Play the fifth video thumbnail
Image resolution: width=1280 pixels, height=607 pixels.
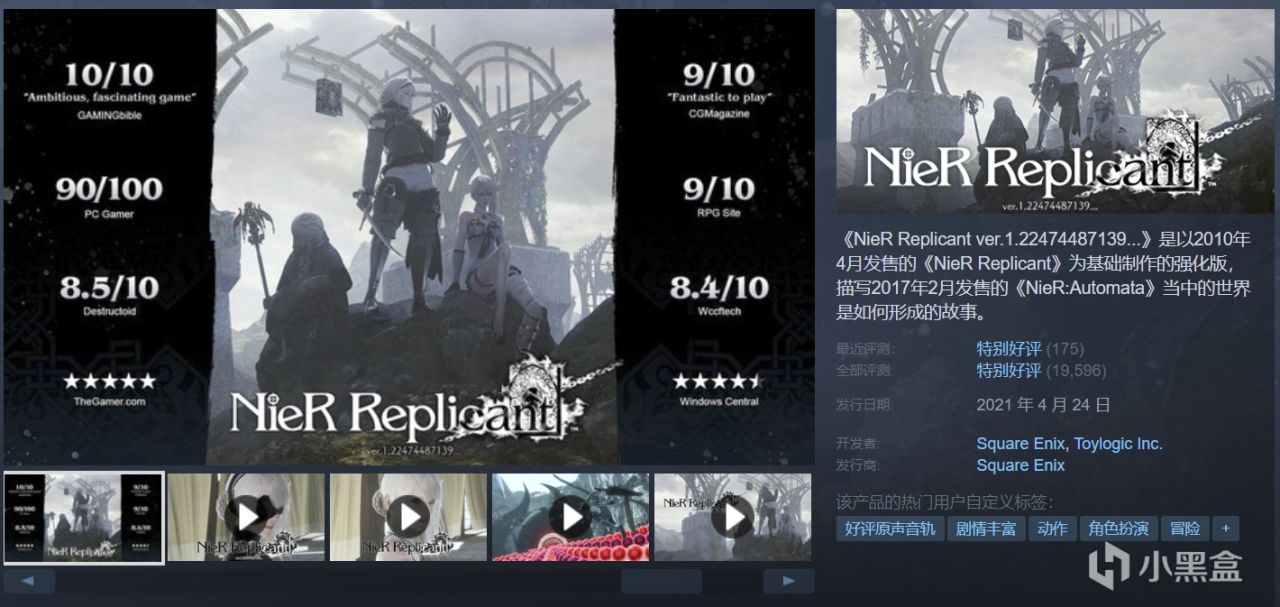pos(733,517)
